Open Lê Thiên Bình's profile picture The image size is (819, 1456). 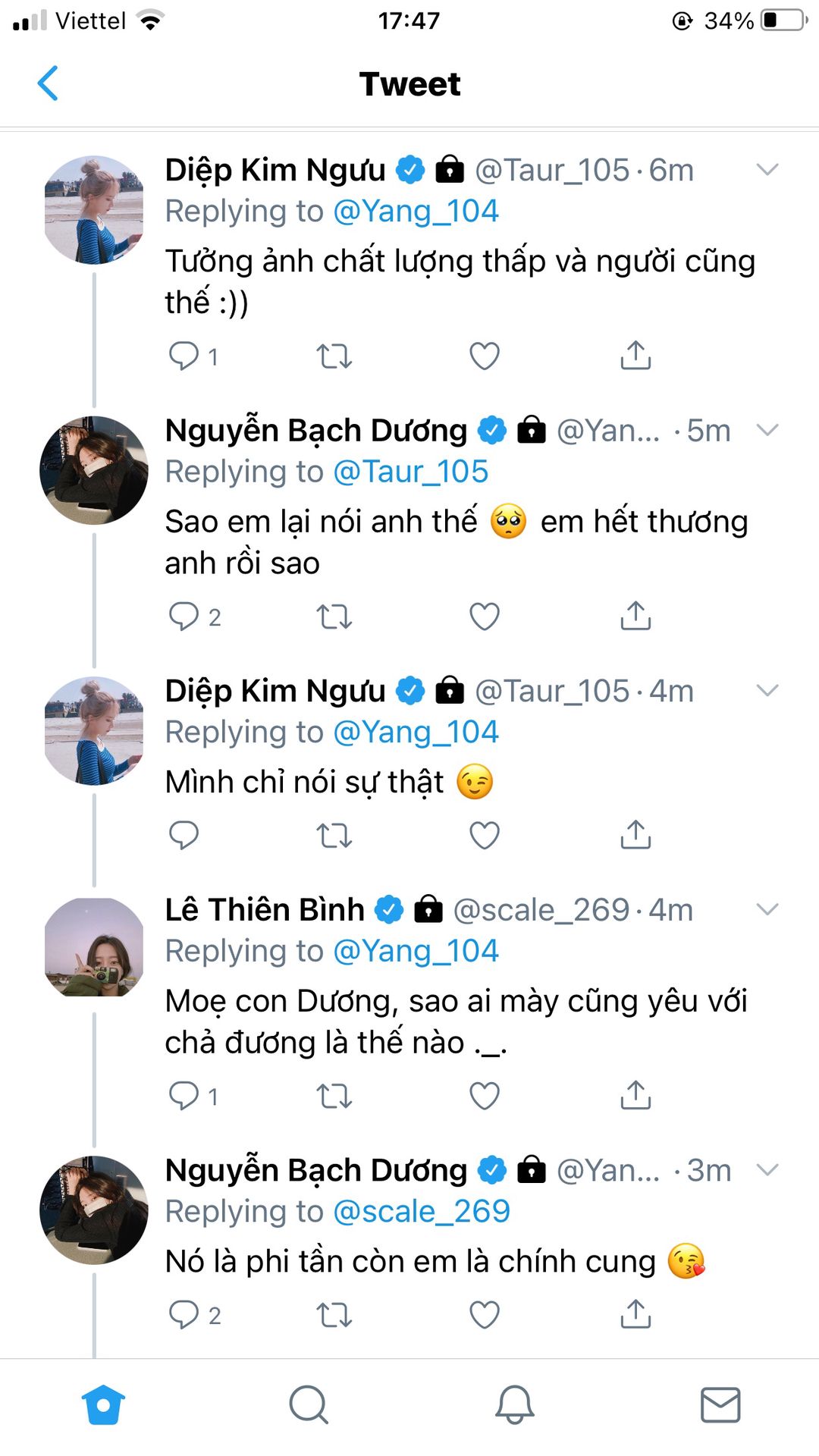(94, 947)
